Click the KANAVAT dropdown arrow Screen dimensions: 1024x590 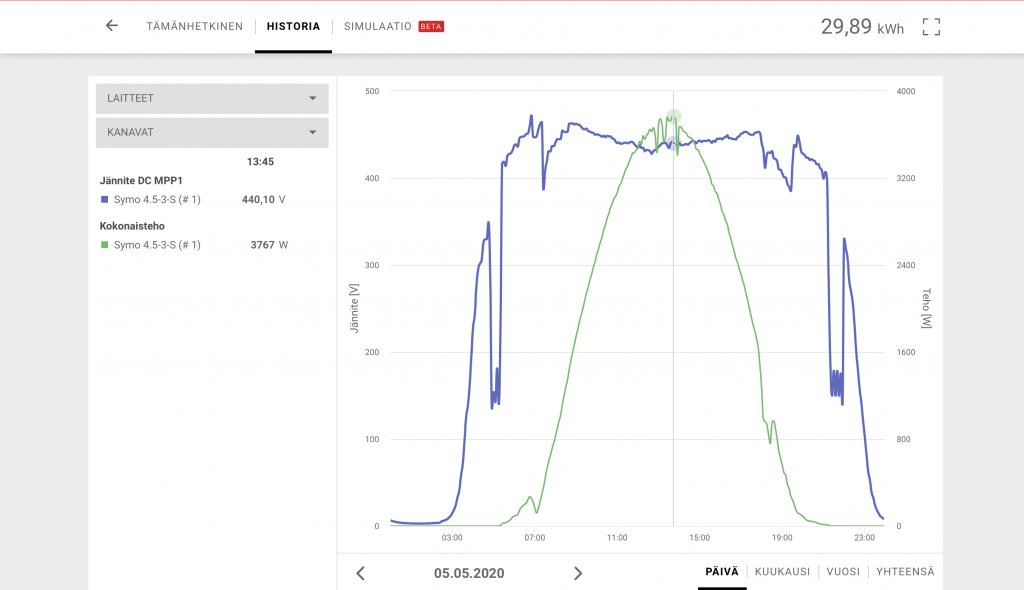(x=312, y=132)
